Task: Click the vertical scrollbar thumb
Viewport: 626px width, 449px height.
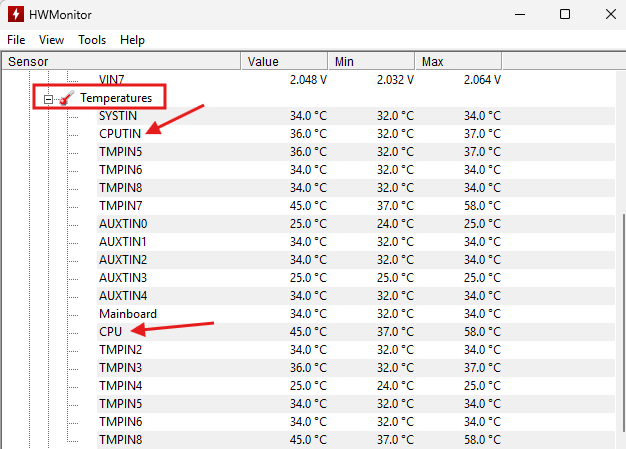Action: [x=623, y=322]
